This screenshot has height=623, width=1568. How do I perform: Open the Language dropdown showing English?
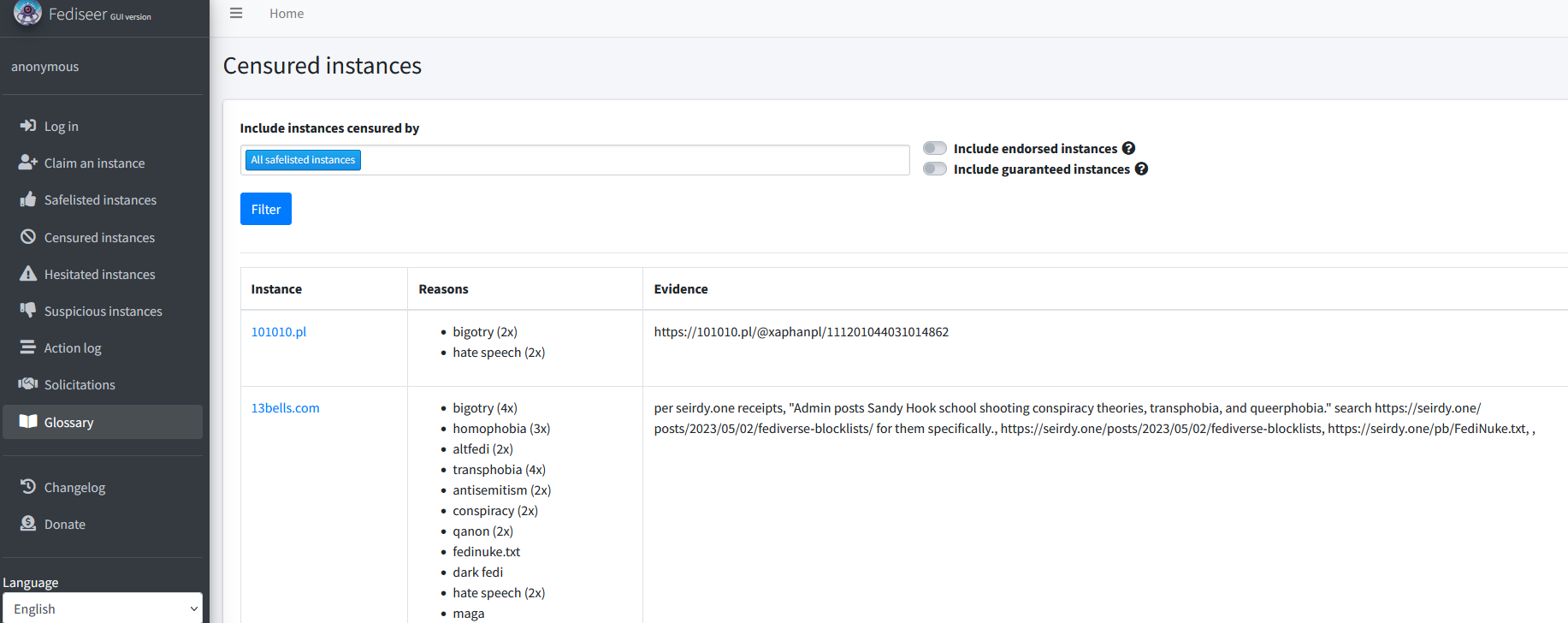tap(103, 608)
